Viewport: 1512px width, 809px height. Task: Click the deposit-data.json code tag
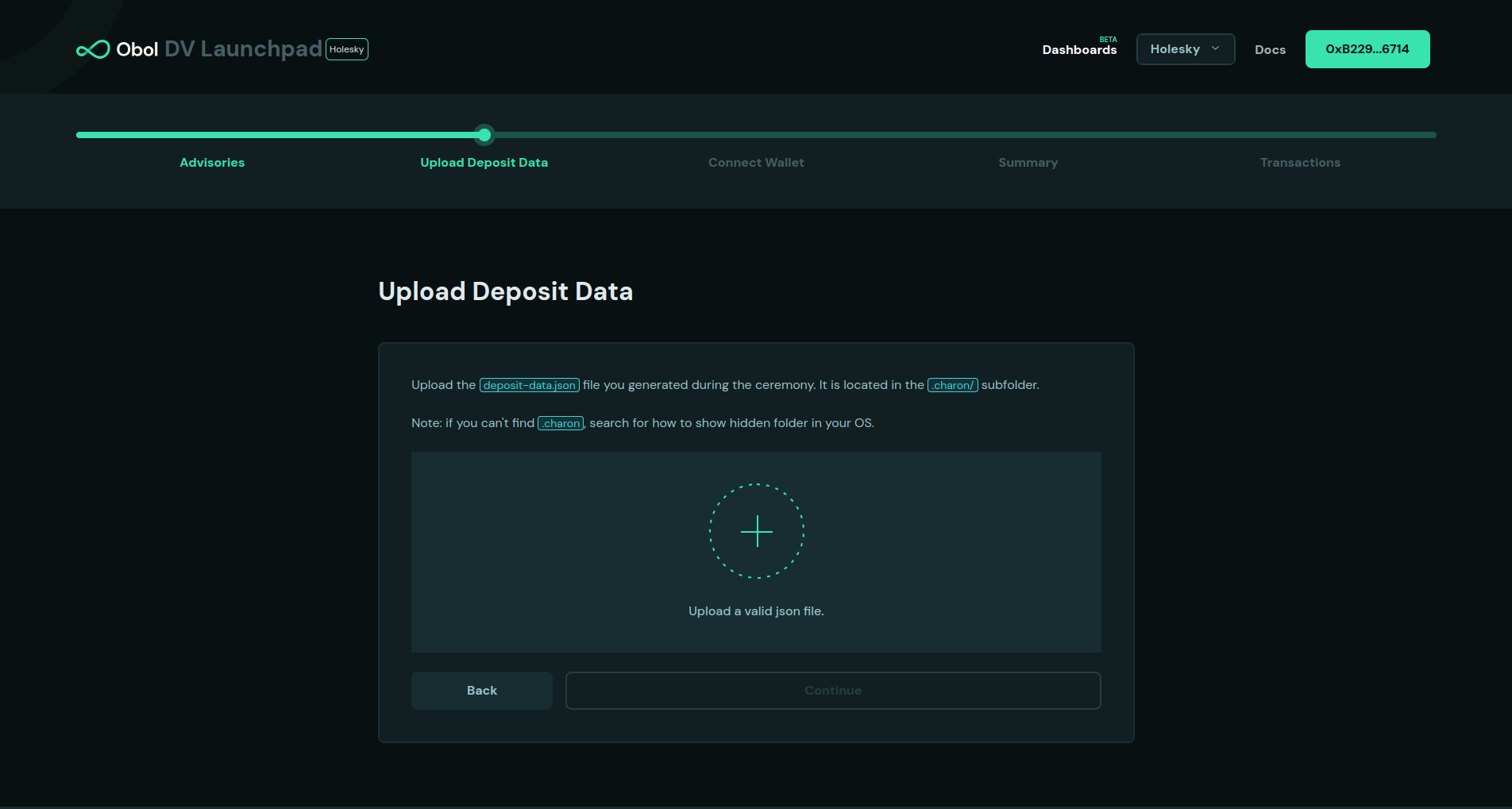tap(529, 385)
